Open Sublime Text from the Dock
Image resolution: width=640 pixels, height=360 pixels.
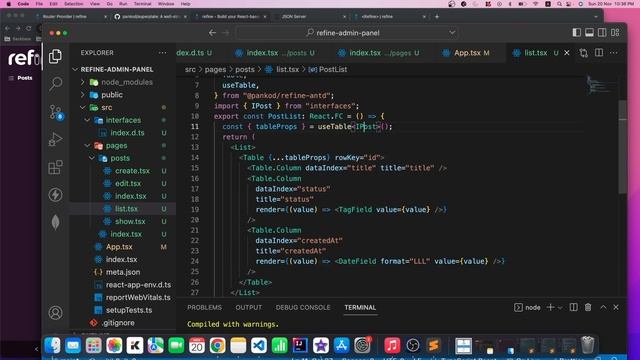pos(433,345)
